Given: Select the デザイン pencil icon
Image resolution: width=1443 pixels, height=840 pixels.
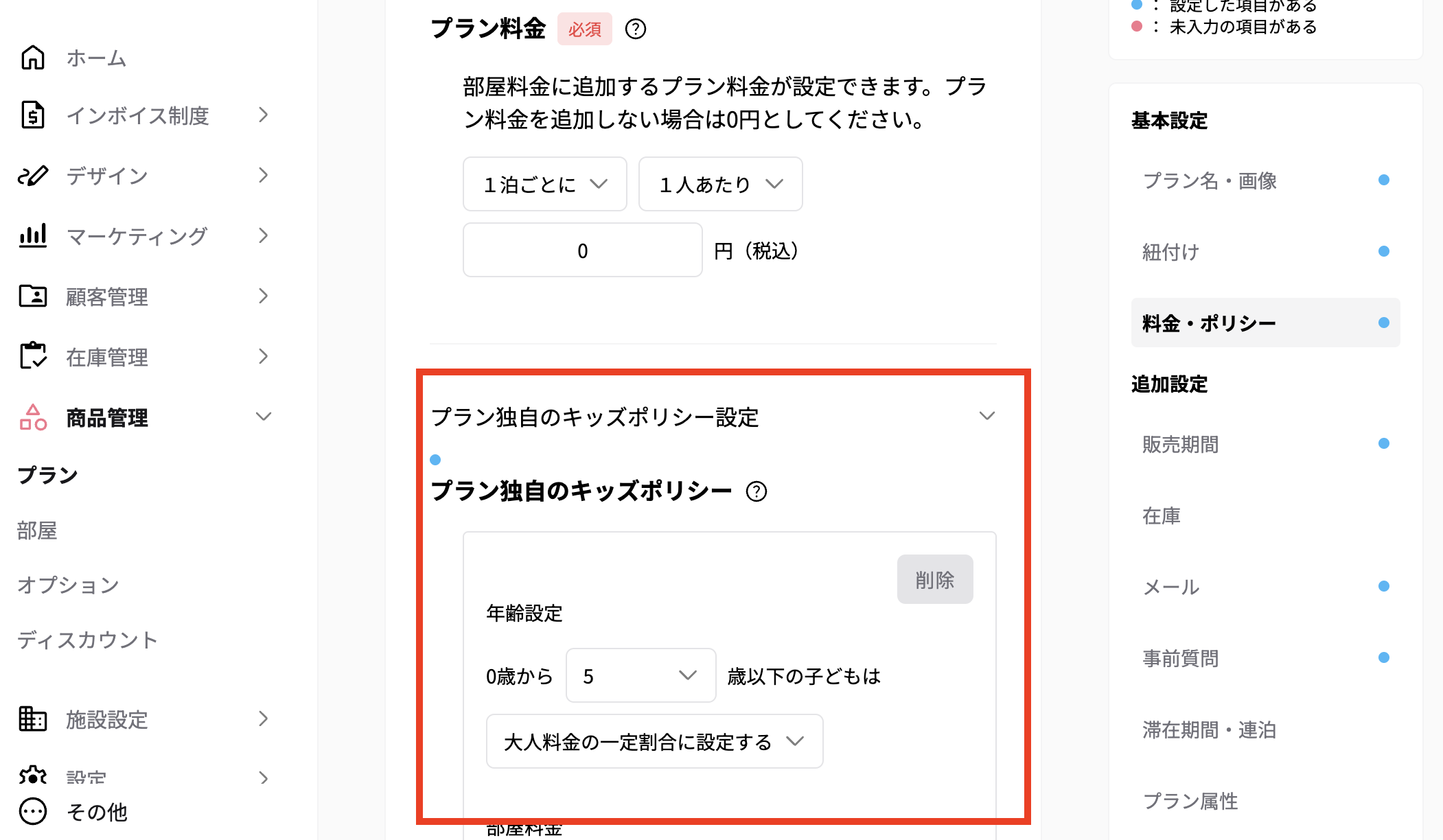Looking at the screenshot, I should pyautogui.click(x=31, y=176).
